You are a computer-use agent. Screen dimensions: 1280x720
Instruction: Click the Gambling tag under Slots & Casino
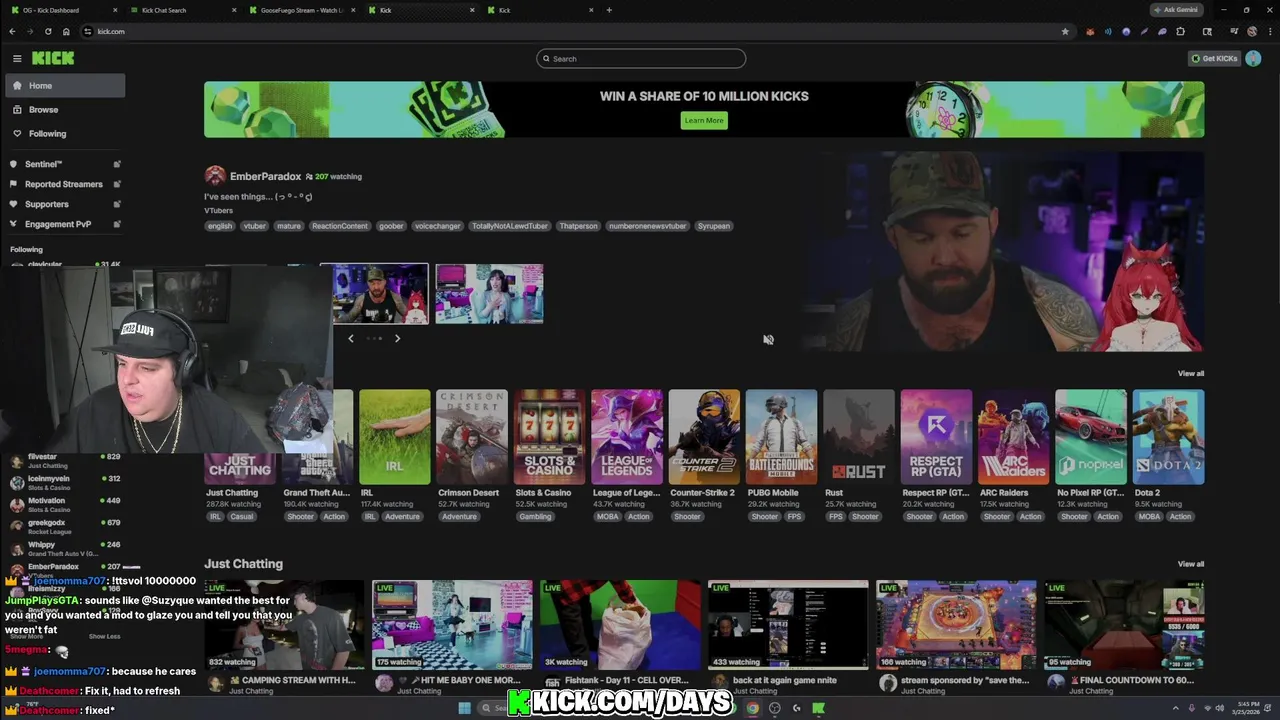[535, 517]
